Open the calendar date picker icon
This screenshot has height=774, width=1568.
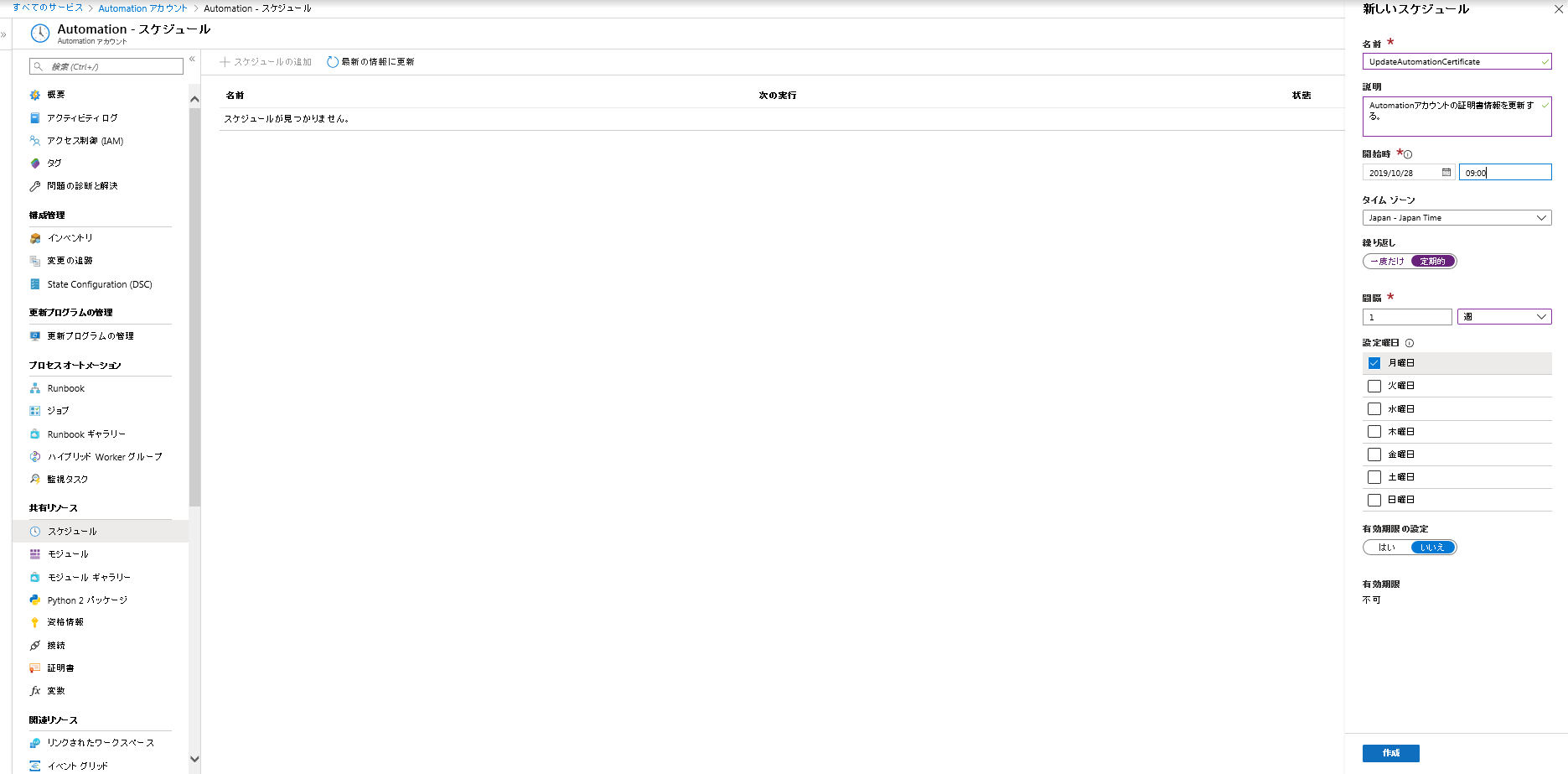click(x=1446, y=172)
